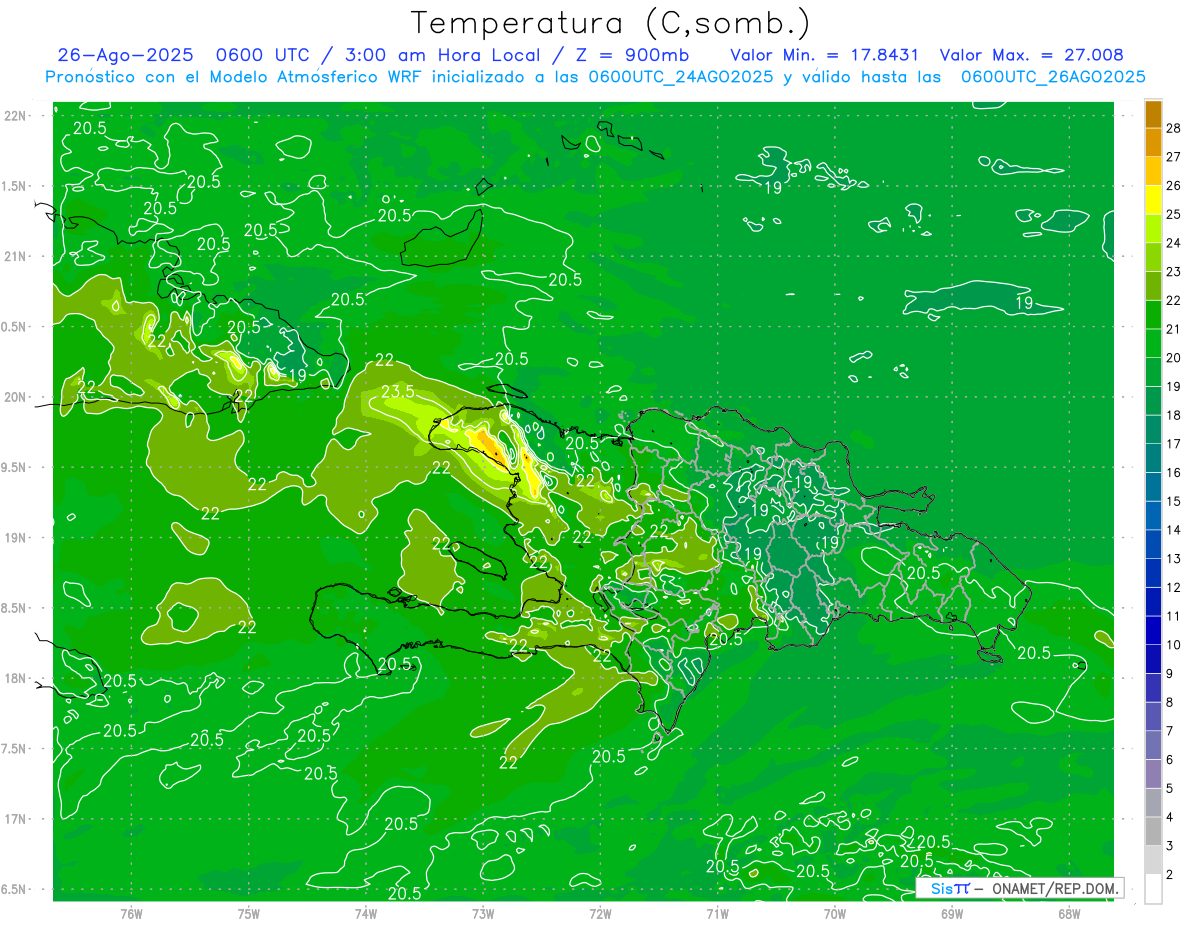Click the color bar label "17"
The image size is (1200, 927).
(1174, 444)
